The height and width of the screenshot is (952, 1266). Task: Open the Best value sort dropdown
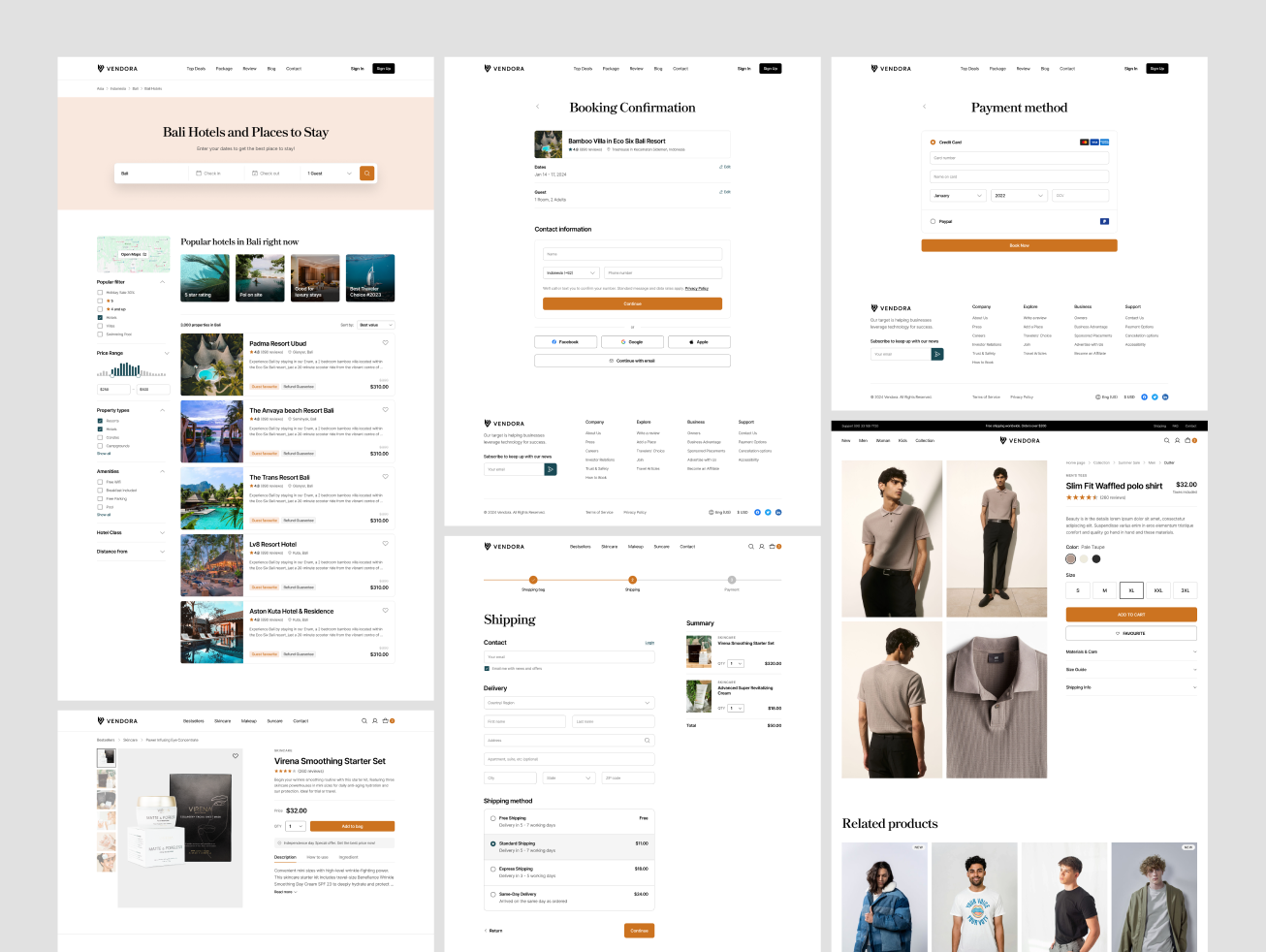(374, 325)
